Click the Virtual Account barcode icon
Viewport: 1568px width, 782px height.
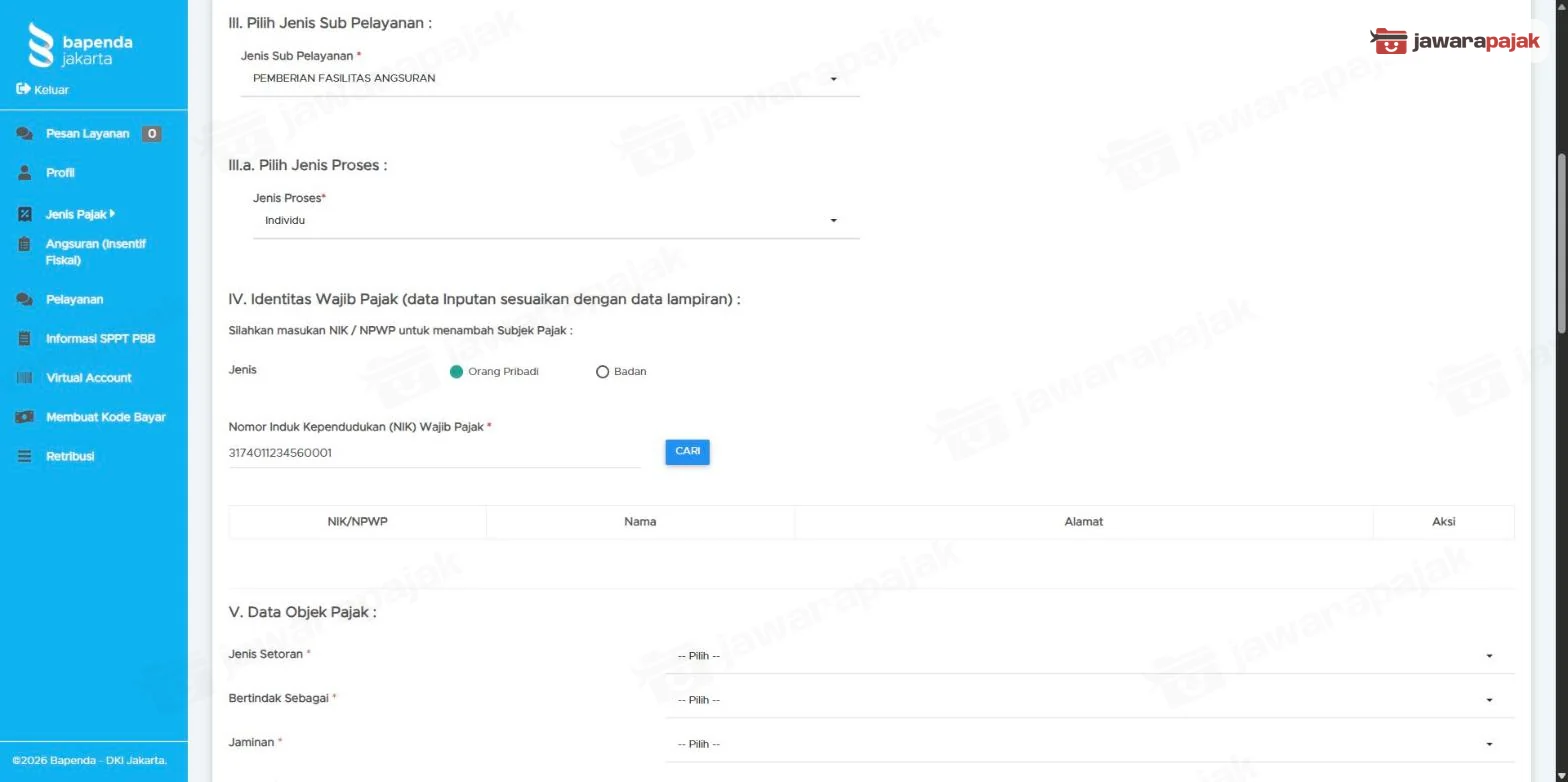tap(25, 377)
